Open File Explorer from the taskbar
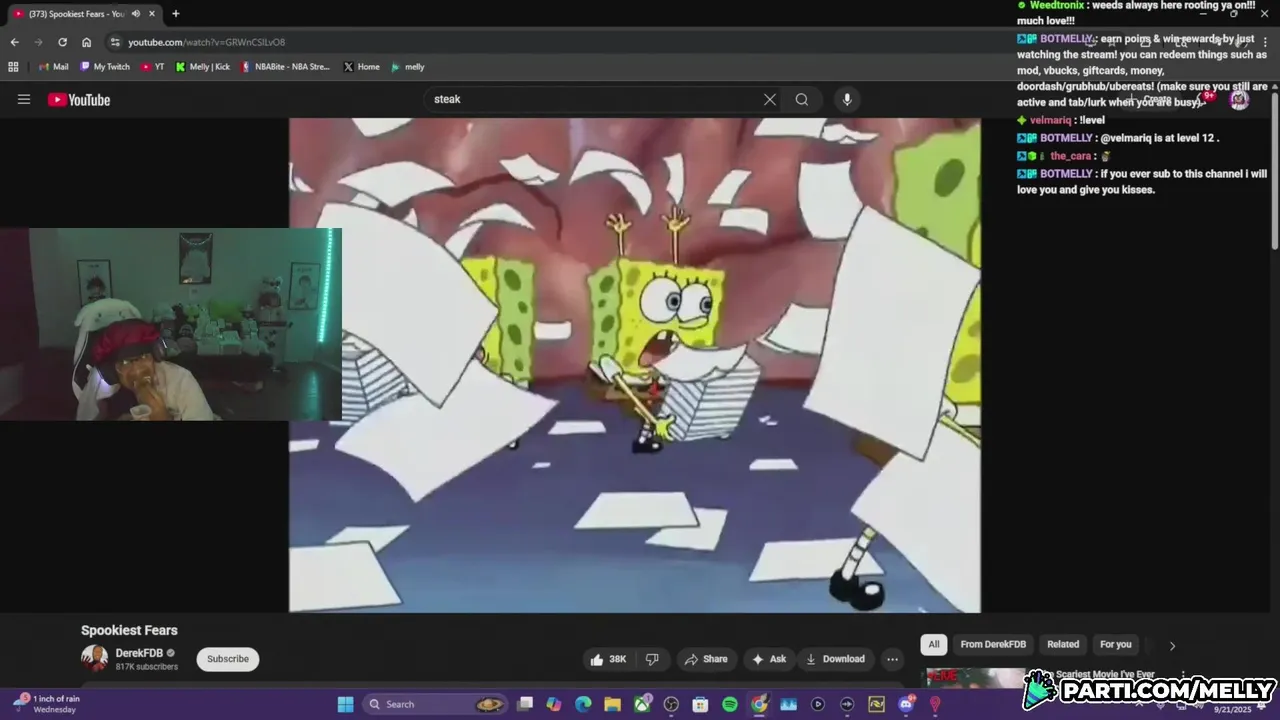Viewport: 1280px width, 720px height. [612, 704]
